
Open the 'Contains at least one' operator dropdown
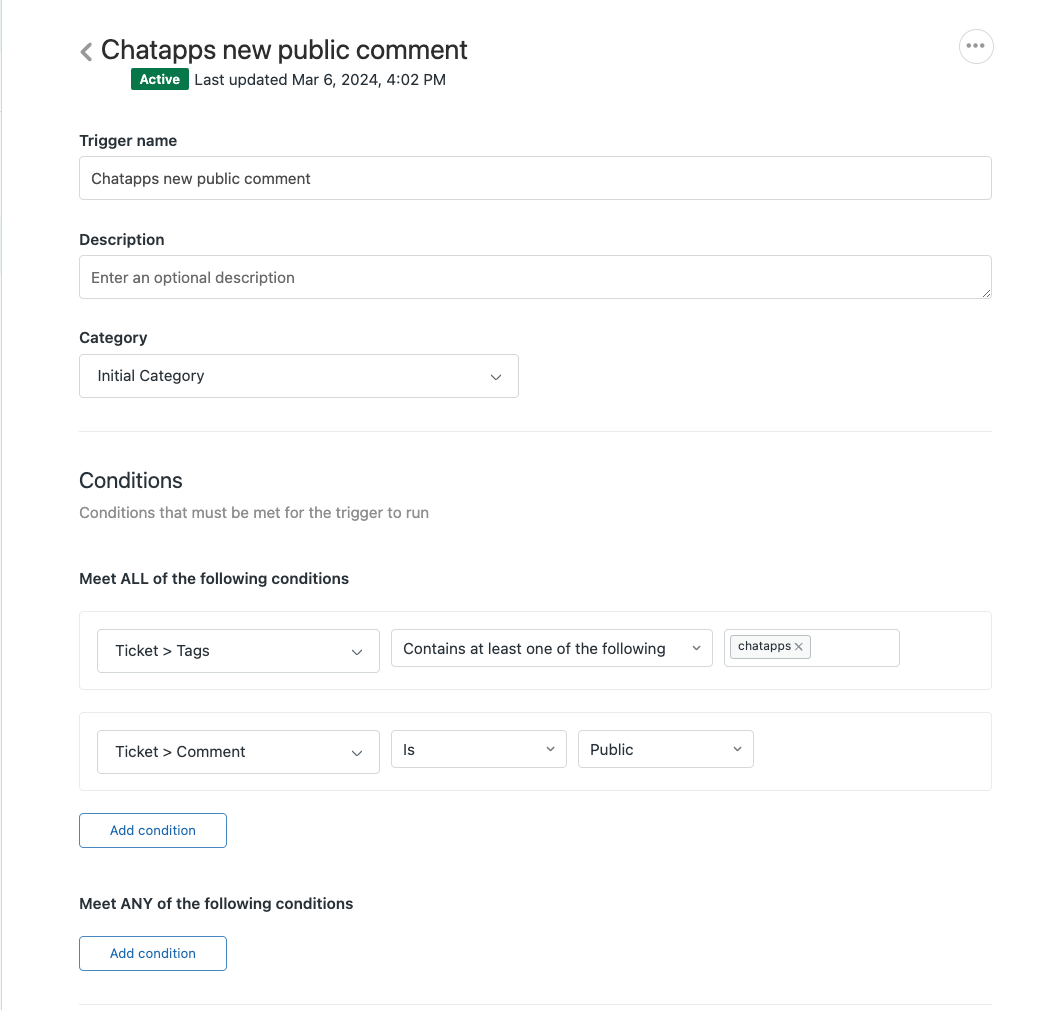click(x=551, y=649)
